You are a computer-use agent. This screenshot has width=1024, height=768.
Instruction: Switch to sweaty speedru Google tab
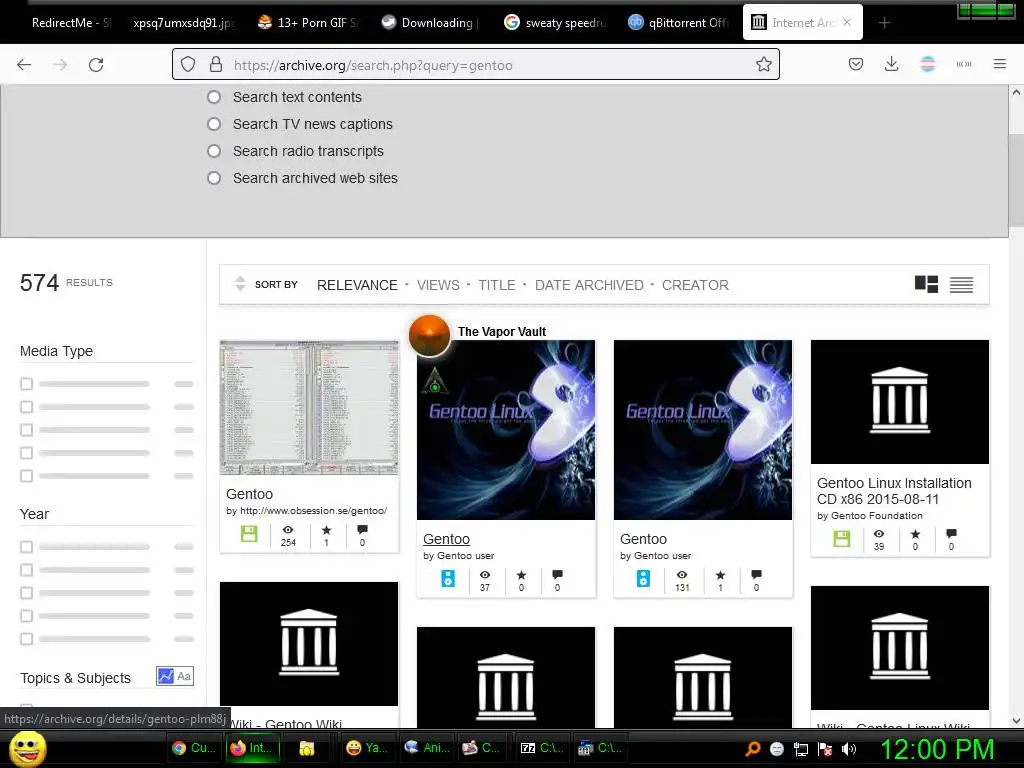[556, 23]
